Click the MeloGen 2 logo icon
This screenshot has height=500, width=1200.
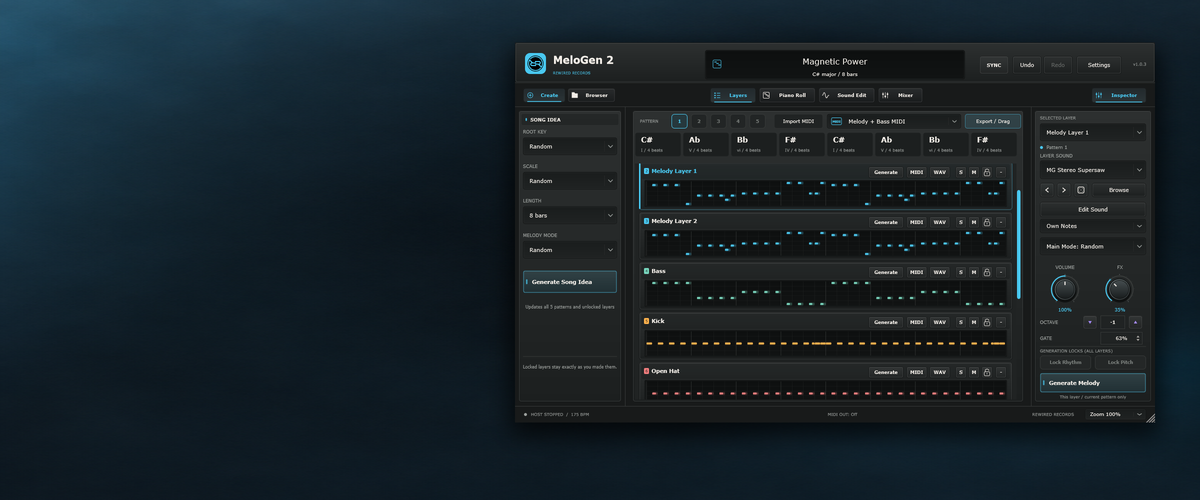[x=536, y=64]
